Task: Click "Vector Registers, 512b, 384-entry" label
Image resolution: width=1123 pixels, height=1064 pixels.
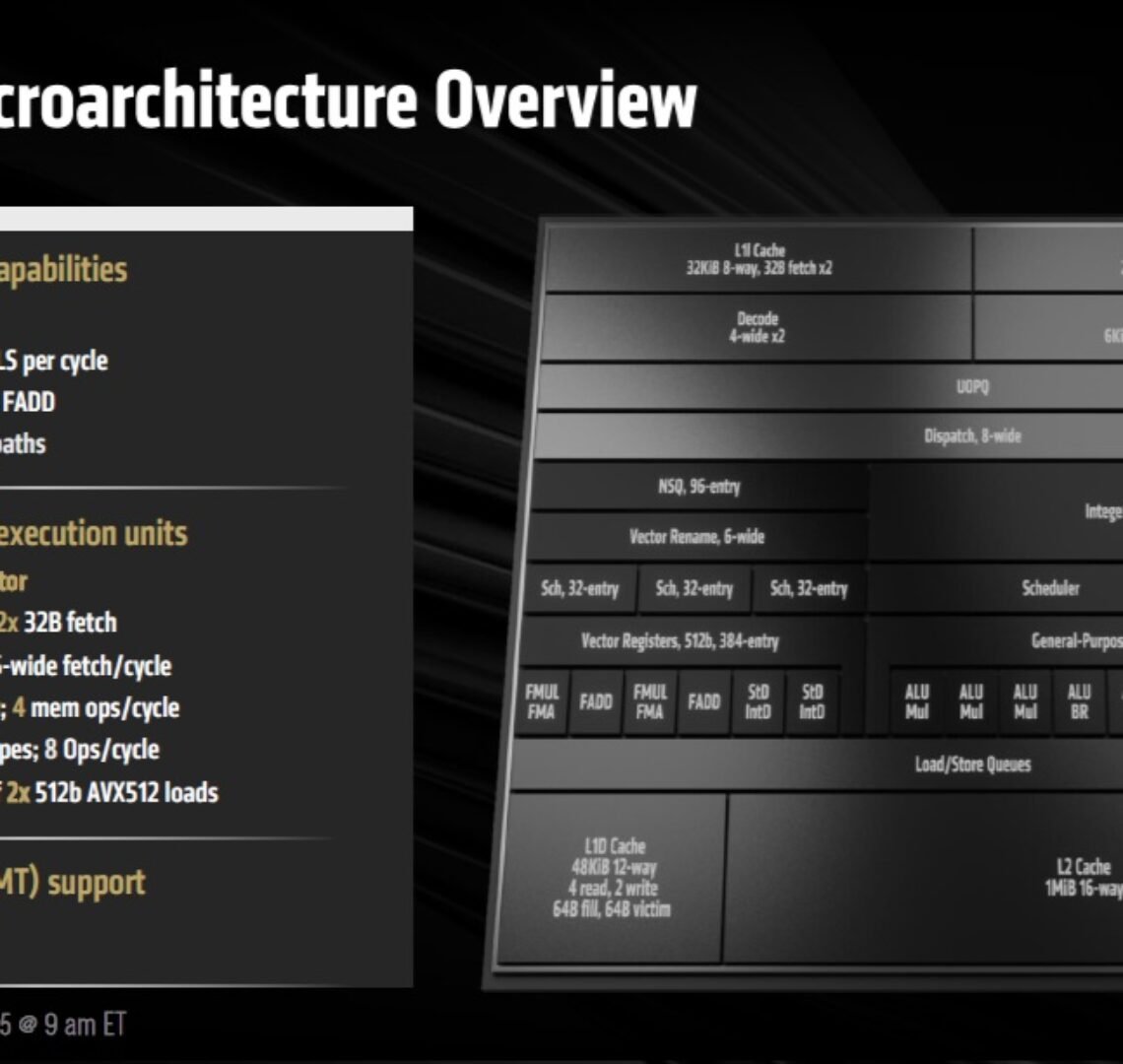Action: tap(680, 640)
